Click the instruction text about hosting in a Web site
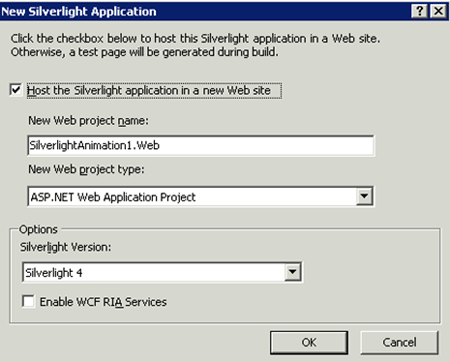Screen dimensions: 450x362 point(195,39)
